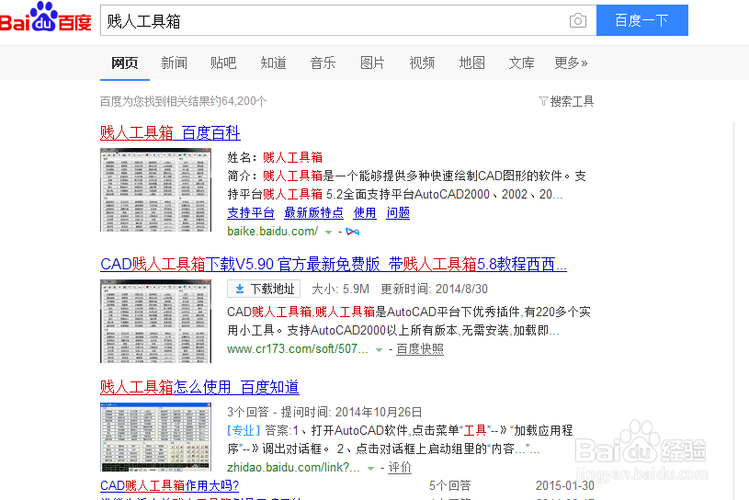Expand dropdown arrow beside baike.baidu.com
749x500 pixels.
pos(328,232)
